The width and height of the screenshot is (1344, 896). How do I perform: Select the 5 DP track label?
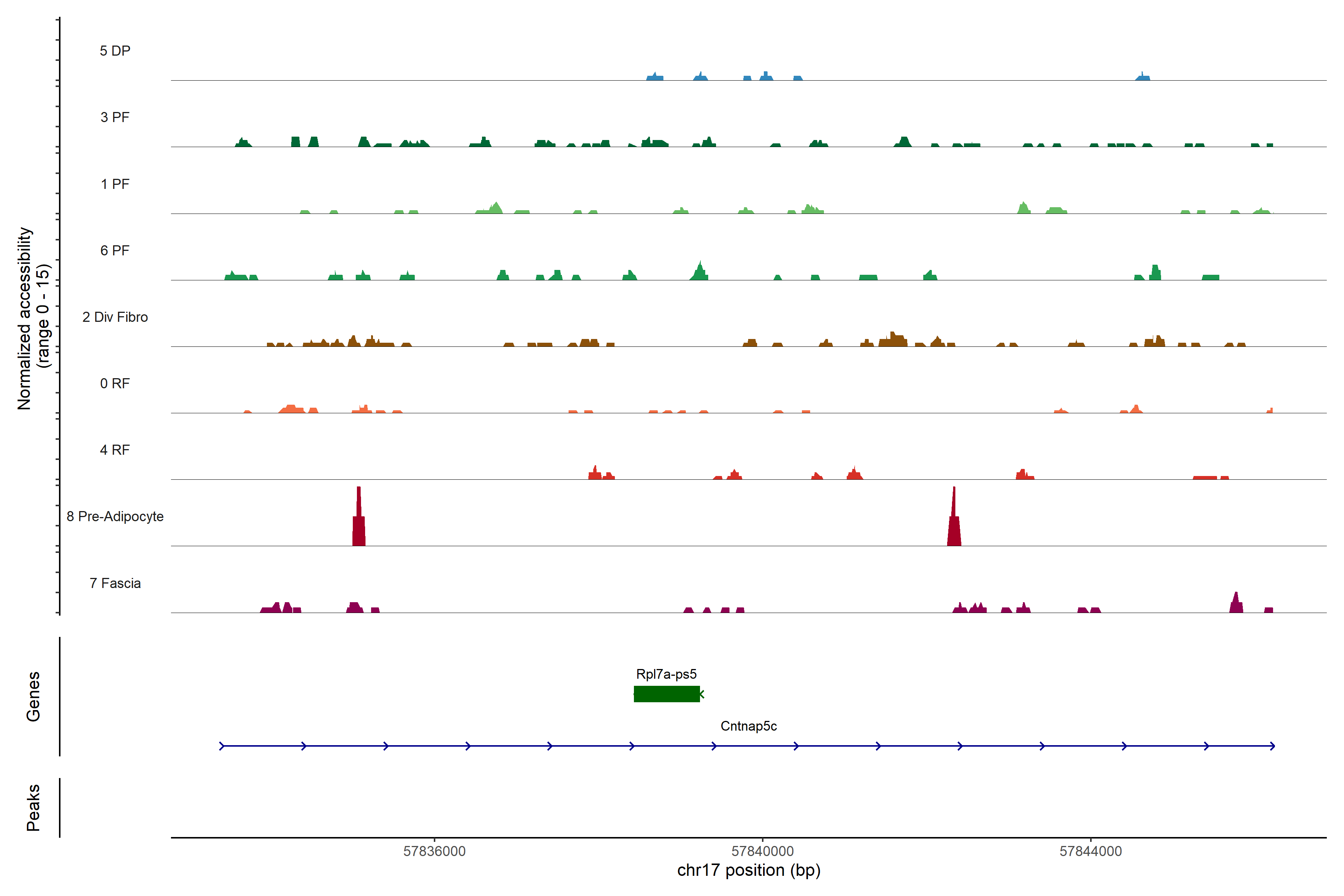tap(115, 51)
